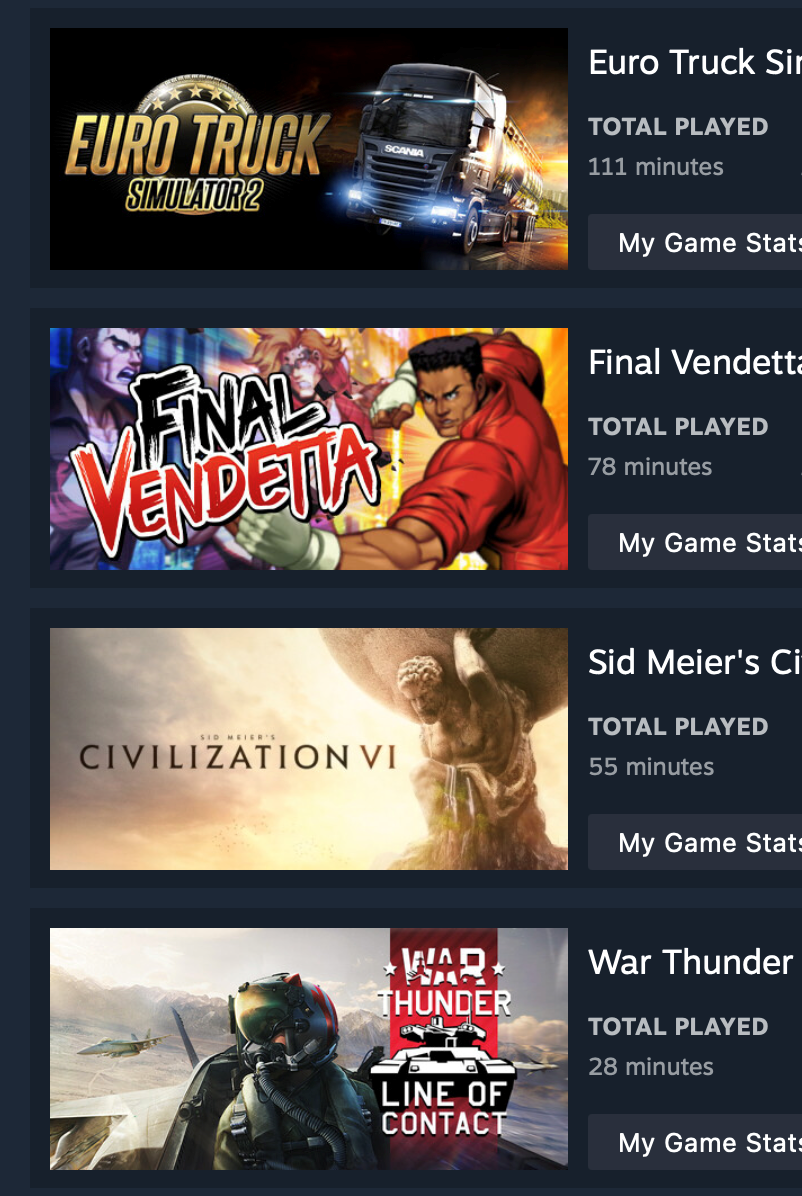The image size is (802, 1196).
Task: View My Game Stats for Final Vendetta
Action: 695,542
